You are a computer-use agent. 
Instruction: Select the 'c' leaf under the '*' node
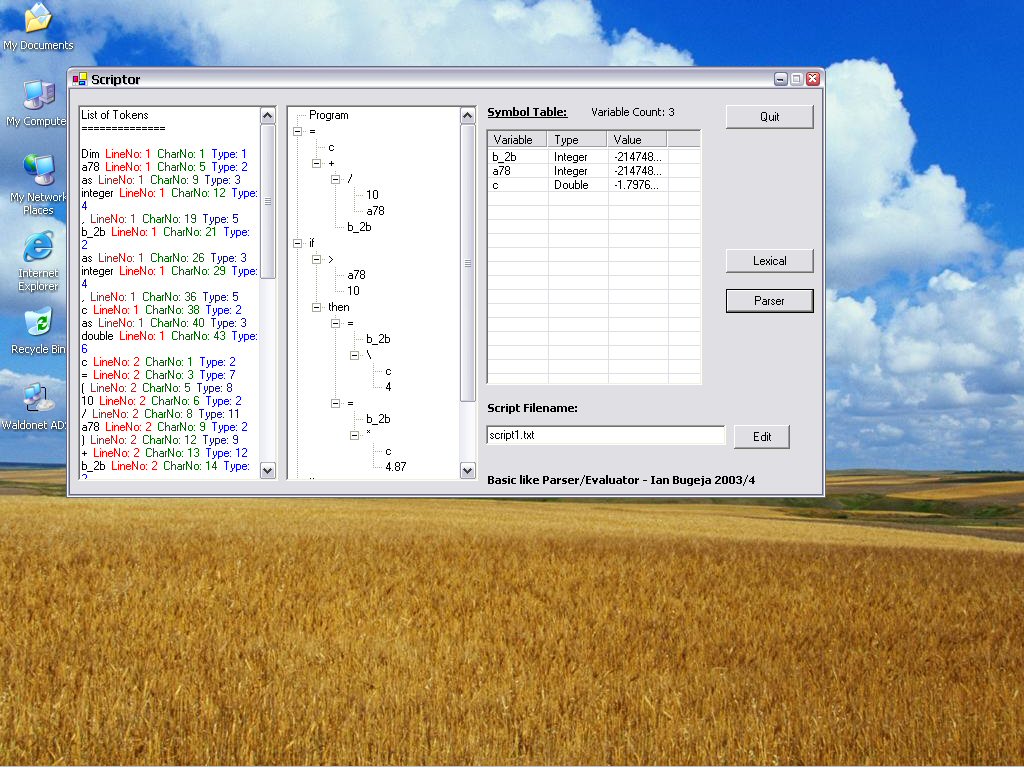[x=388, y=451]
